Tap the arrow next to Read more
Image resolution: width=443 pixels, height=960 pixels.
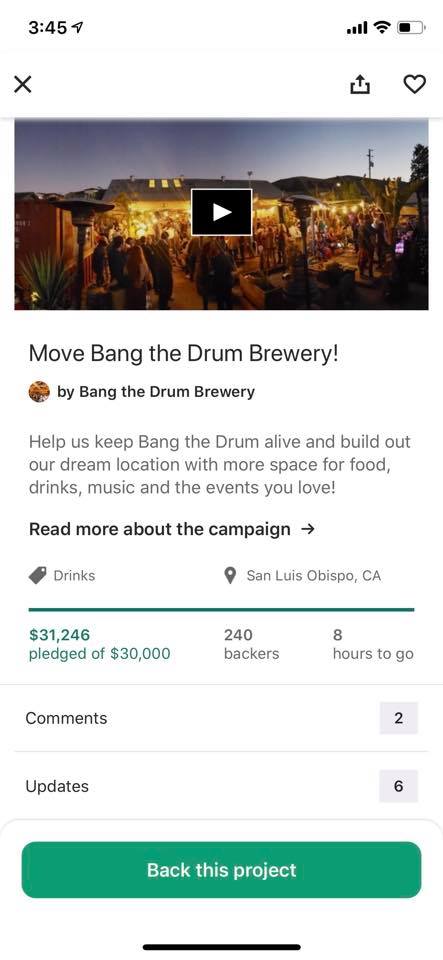tap(308, 529)
